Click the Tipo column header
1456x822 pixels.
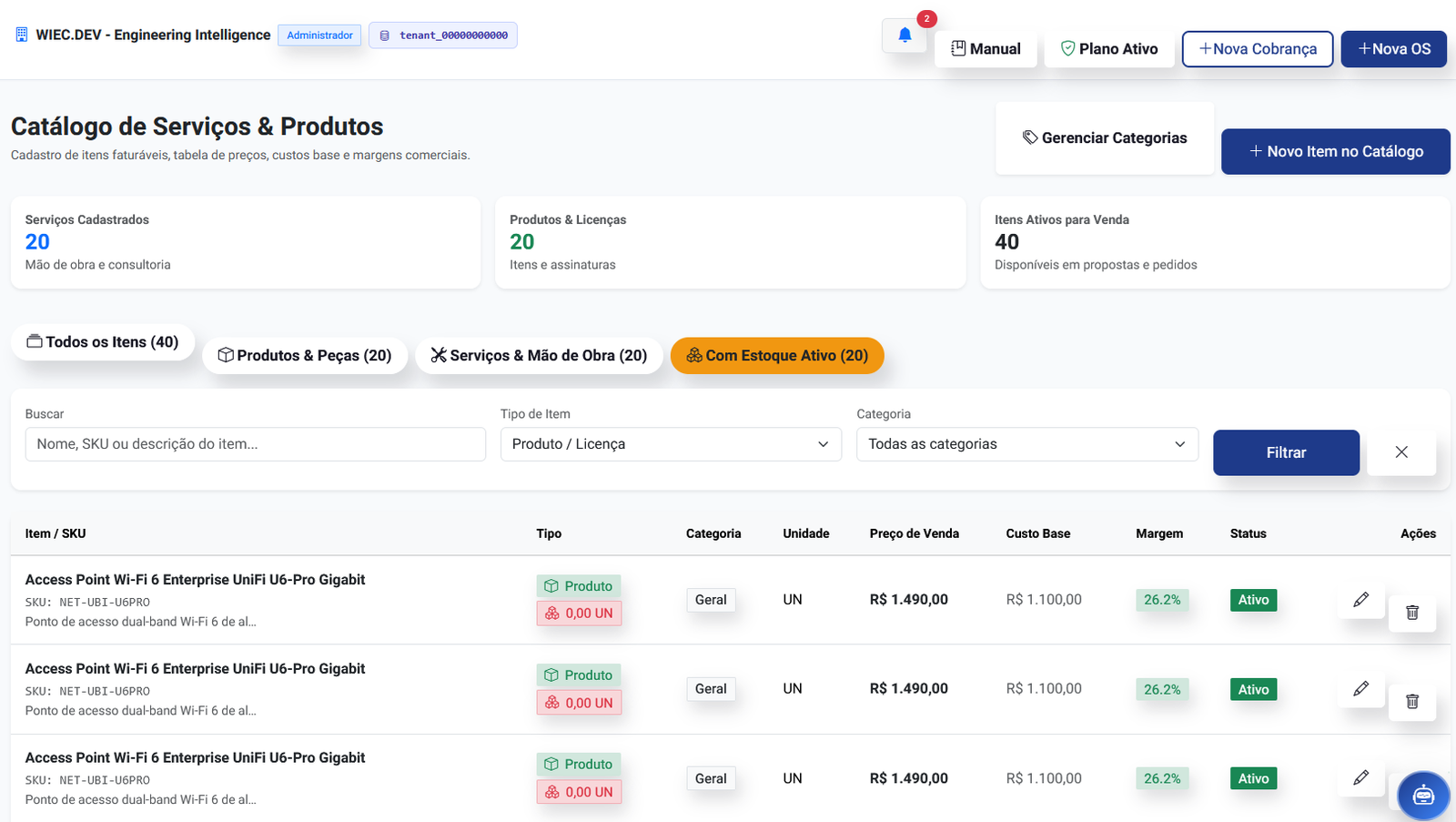549,533
